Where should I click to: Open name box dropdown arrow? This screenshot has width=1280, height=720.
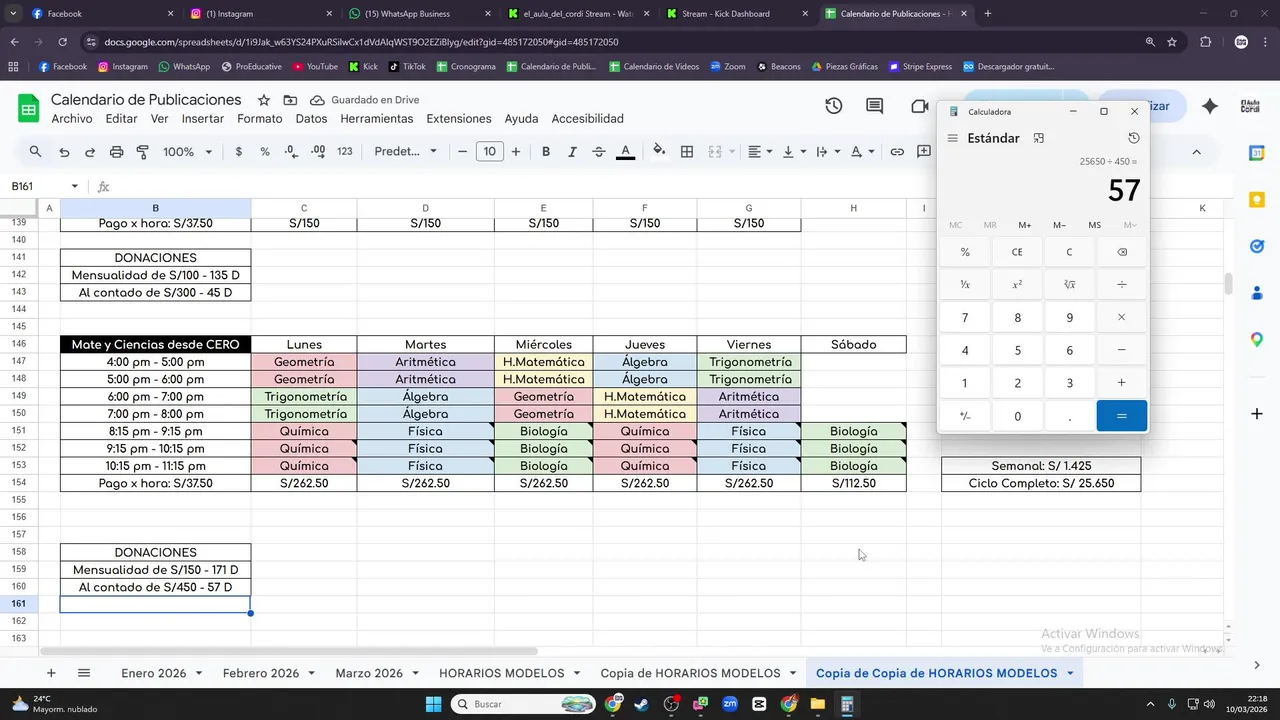pyautogui.click(x=75, y=187)
